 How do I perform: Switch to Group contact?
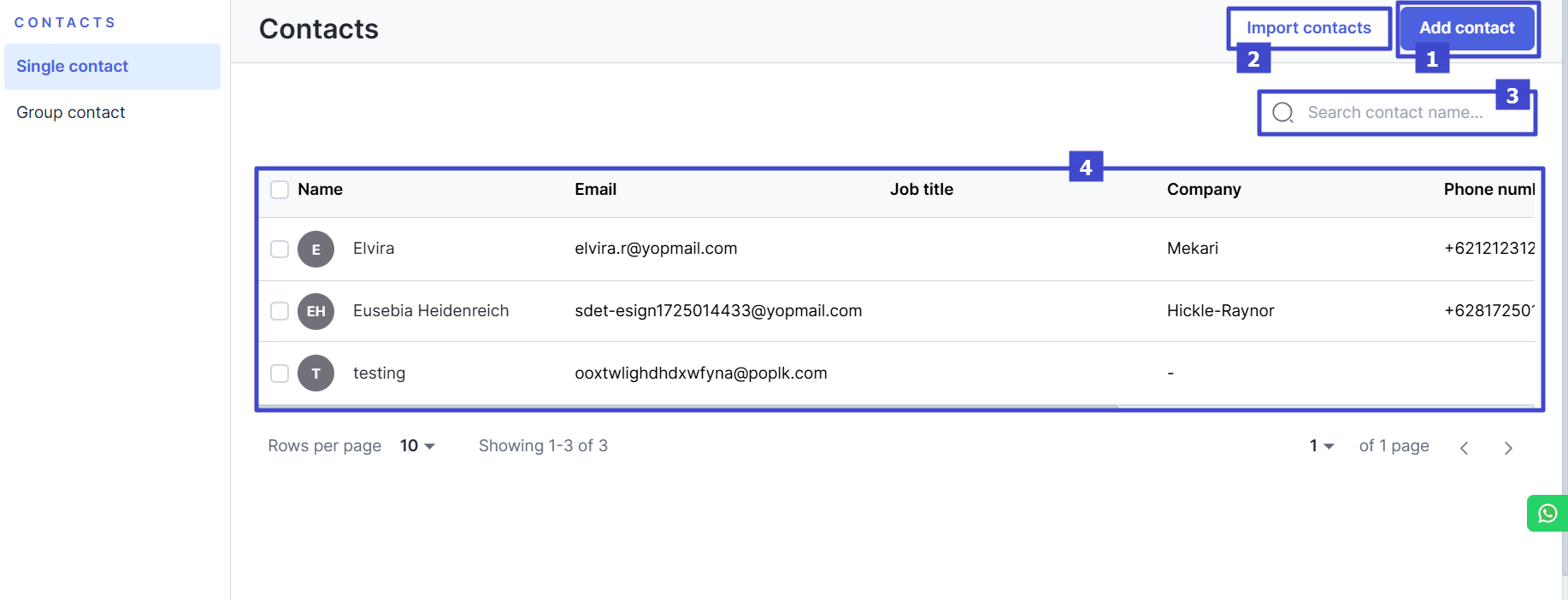point(71,113)
